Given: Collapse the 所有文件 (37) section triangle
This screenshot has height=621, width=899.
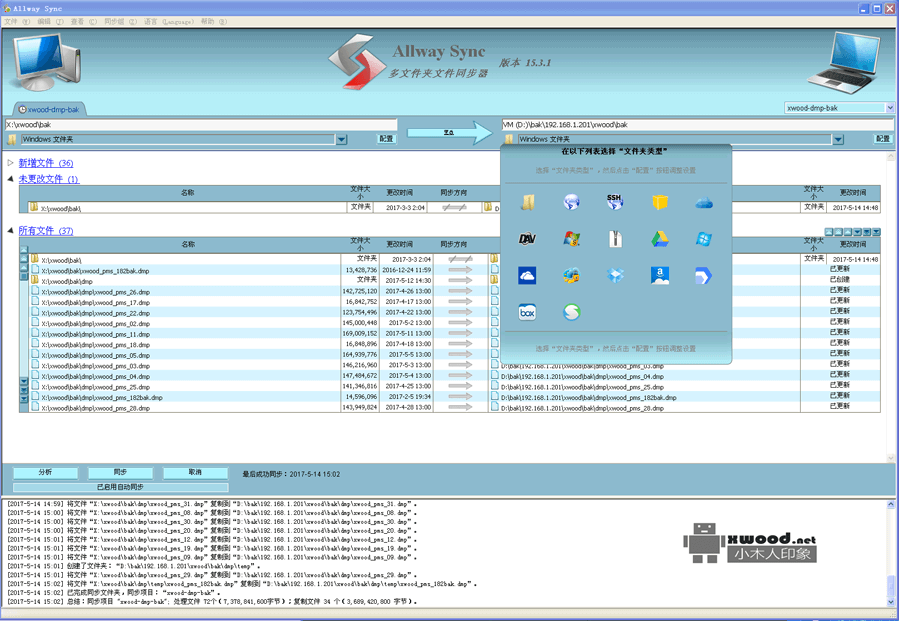Looking at the screenshot, I should click(10, 231).
